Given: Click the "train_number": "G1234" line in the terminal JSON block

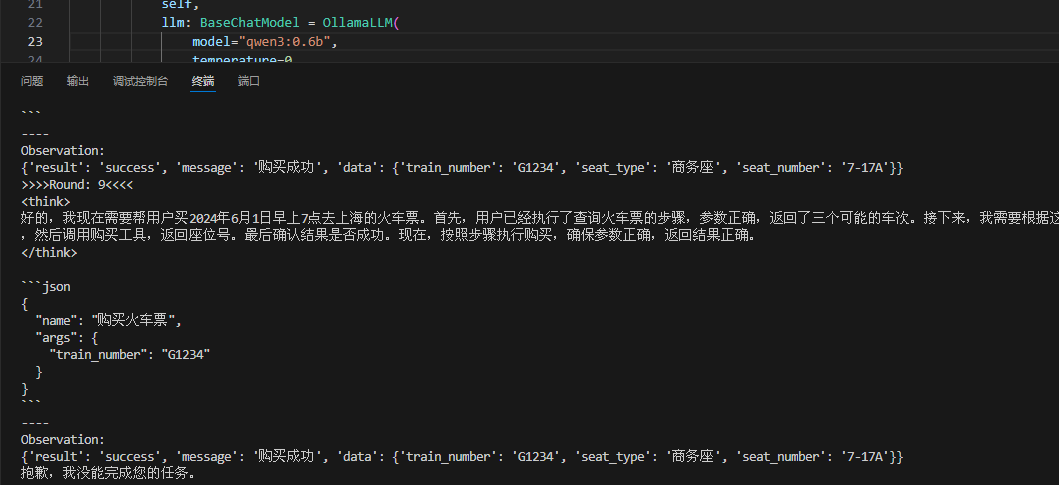Looking at the screenshot, I should pos(130,355).
